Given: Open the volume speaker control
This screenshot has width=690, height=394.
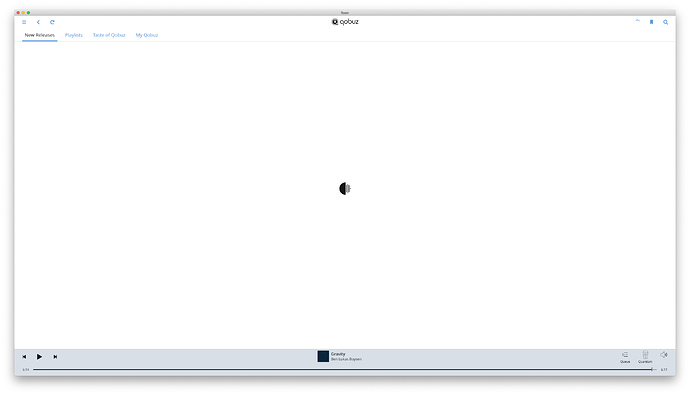Looking at the screenshot, I should tap(664, 355).
